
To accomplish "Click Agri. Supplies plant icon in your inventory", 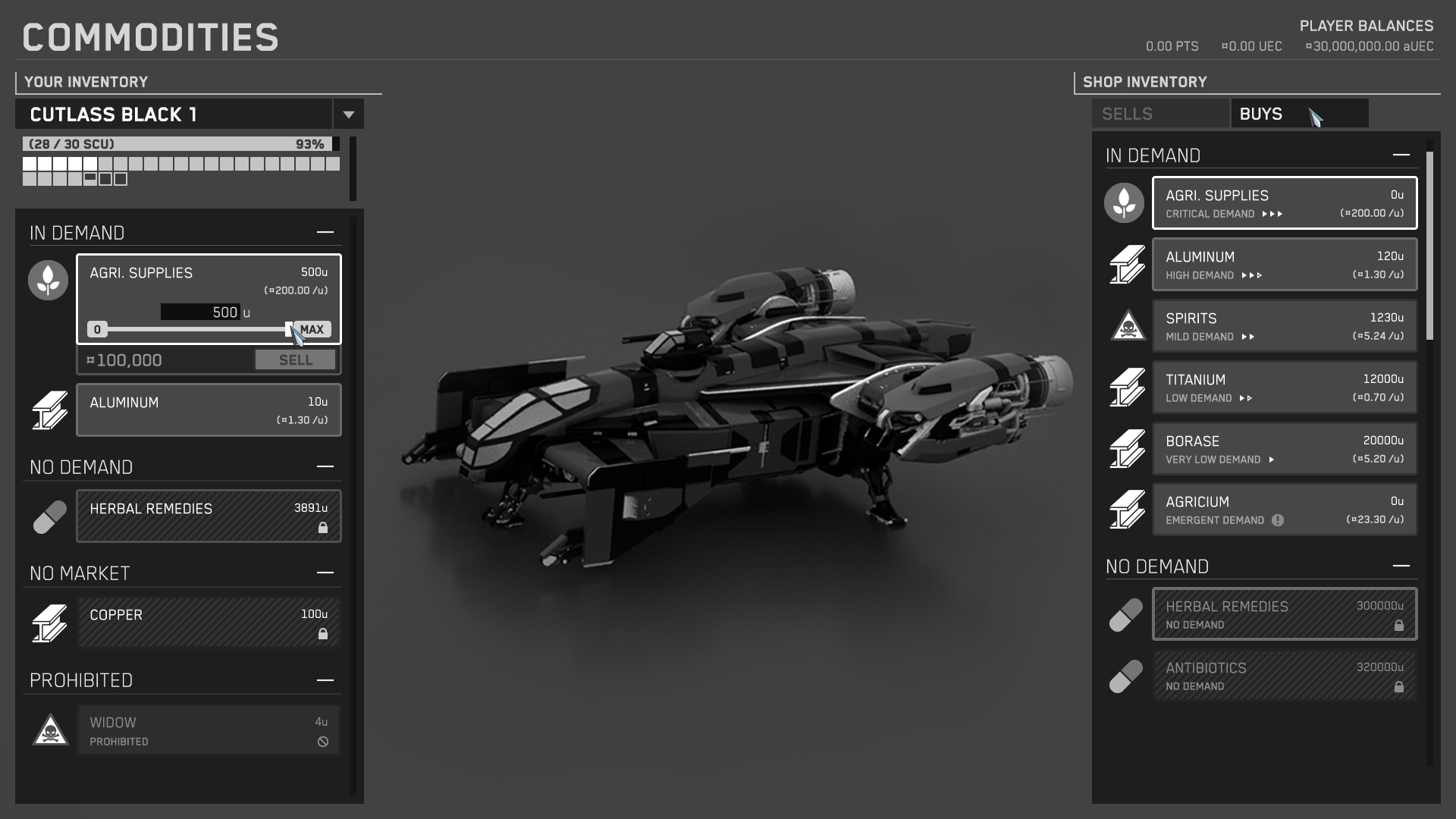I will pyautogui.click(x=48, y=280).
